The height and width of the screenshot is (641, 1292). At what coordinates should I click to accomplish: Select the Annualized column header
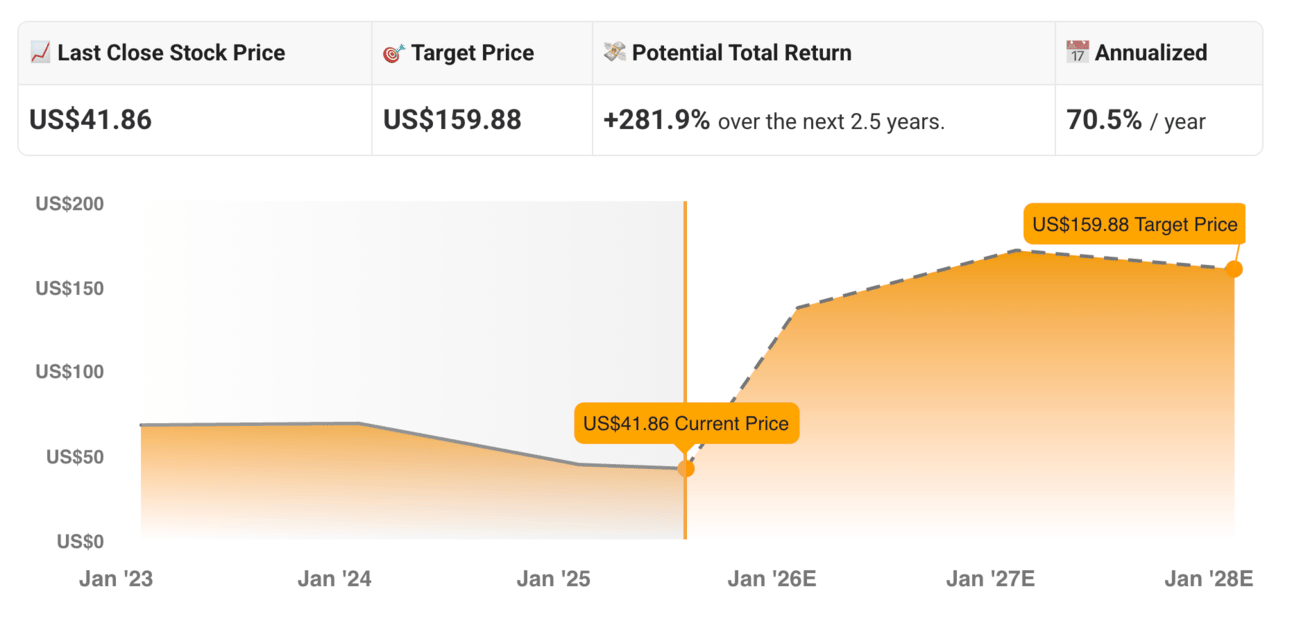(1150, 53)
